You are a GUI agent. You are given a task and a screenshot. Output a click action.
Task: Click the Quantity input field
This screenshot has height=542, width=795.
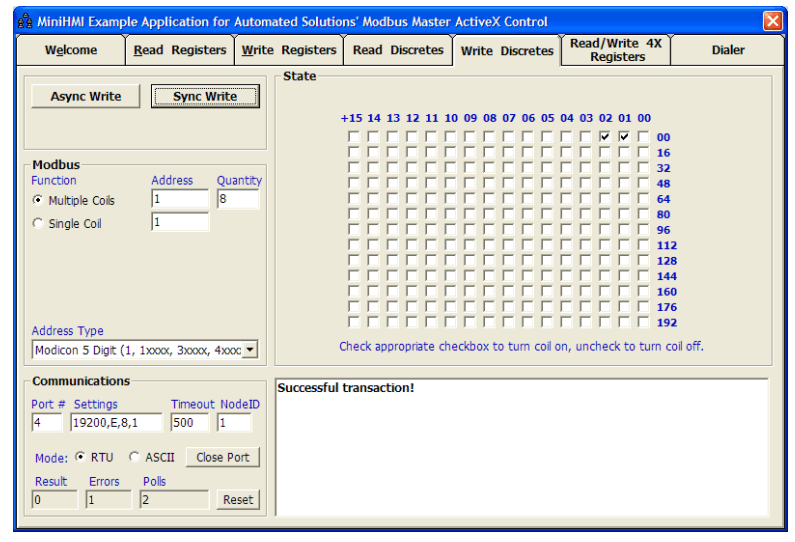238,199
